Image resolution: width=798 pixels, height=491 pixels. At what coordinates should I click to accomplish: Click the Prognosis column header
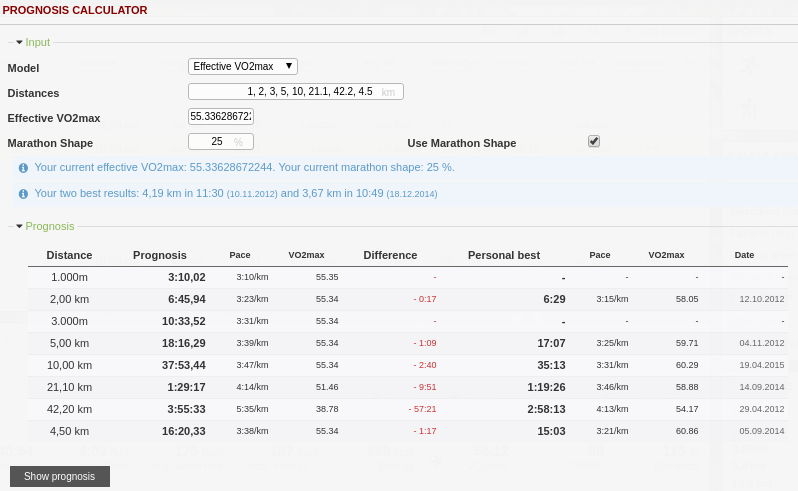pos(160,255)
